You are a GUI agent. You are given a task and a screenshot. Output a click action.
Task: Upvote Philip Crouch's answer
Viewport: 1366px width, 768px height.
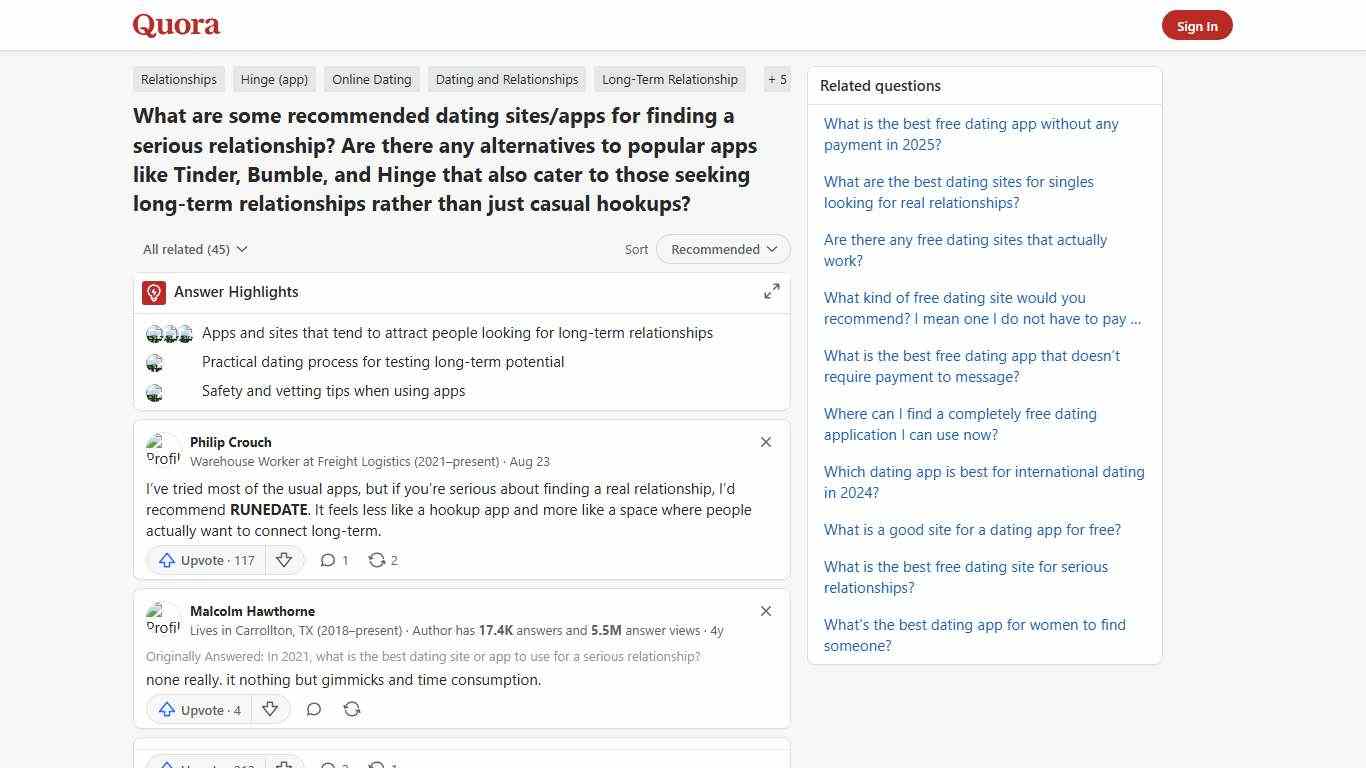(x=205, y=560)
